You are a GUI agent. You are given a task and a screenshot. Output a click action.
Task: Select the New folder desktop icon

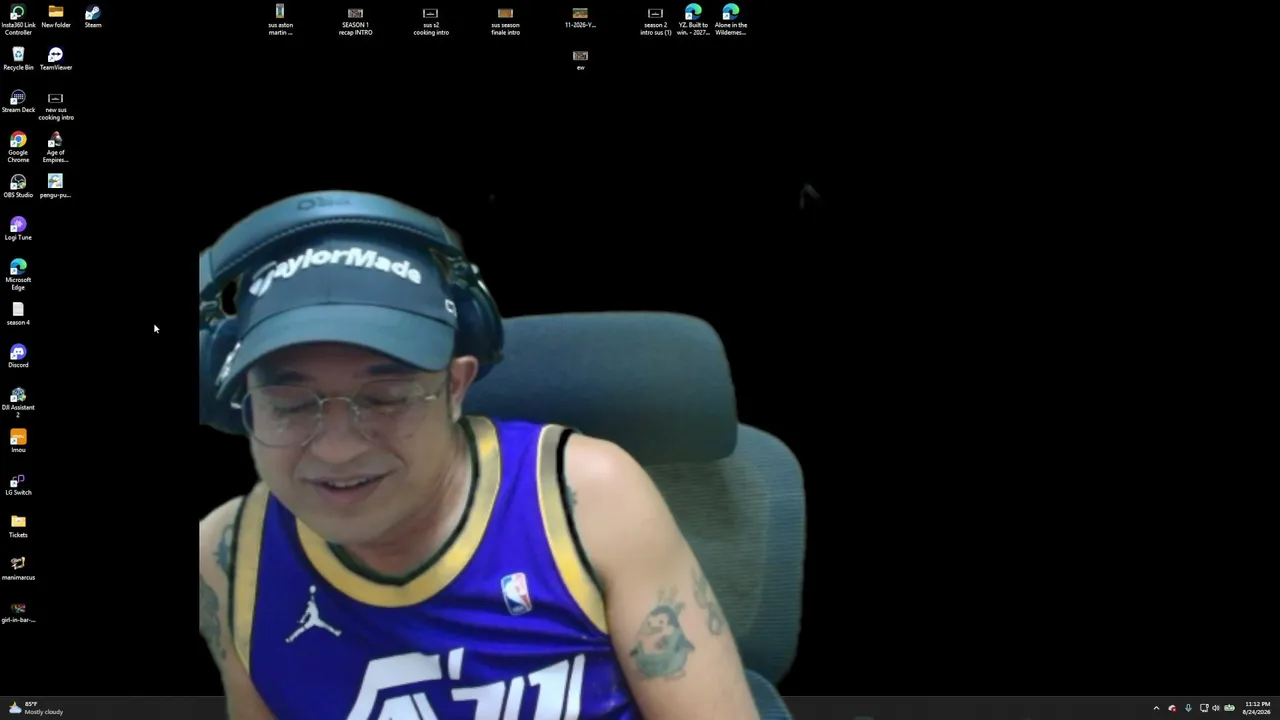pos(56,17)
